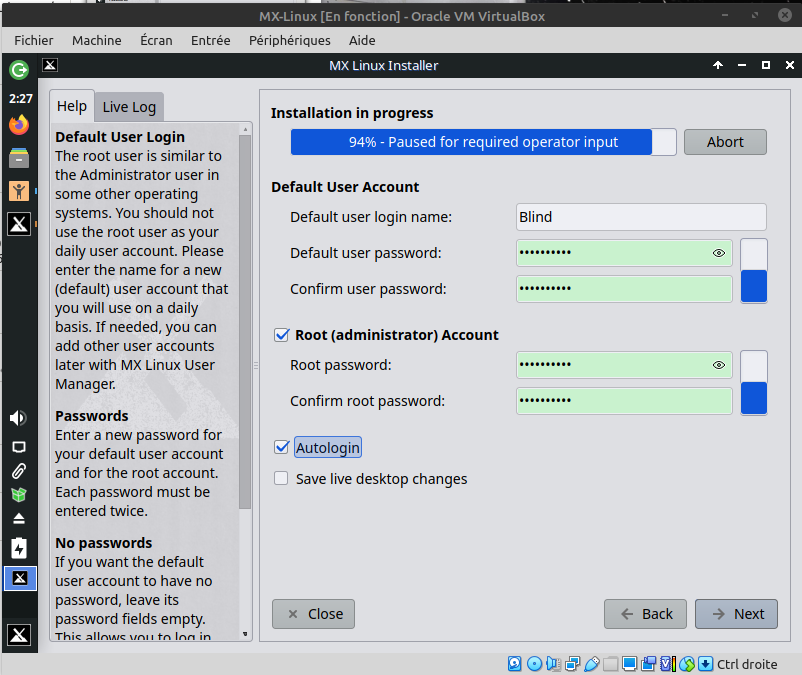Enable Save live desktop changes
Screen dimensions: 802x675
pos(281,479)
